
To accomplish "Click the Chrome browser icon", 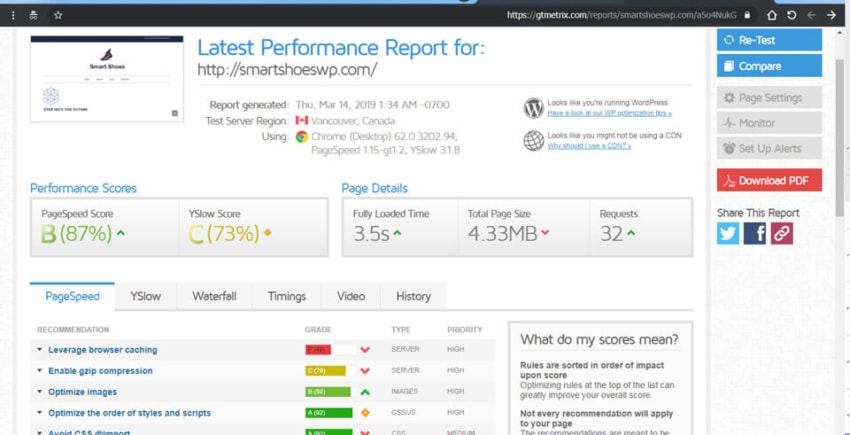I will pyautogui.click(x=302, y=137).
